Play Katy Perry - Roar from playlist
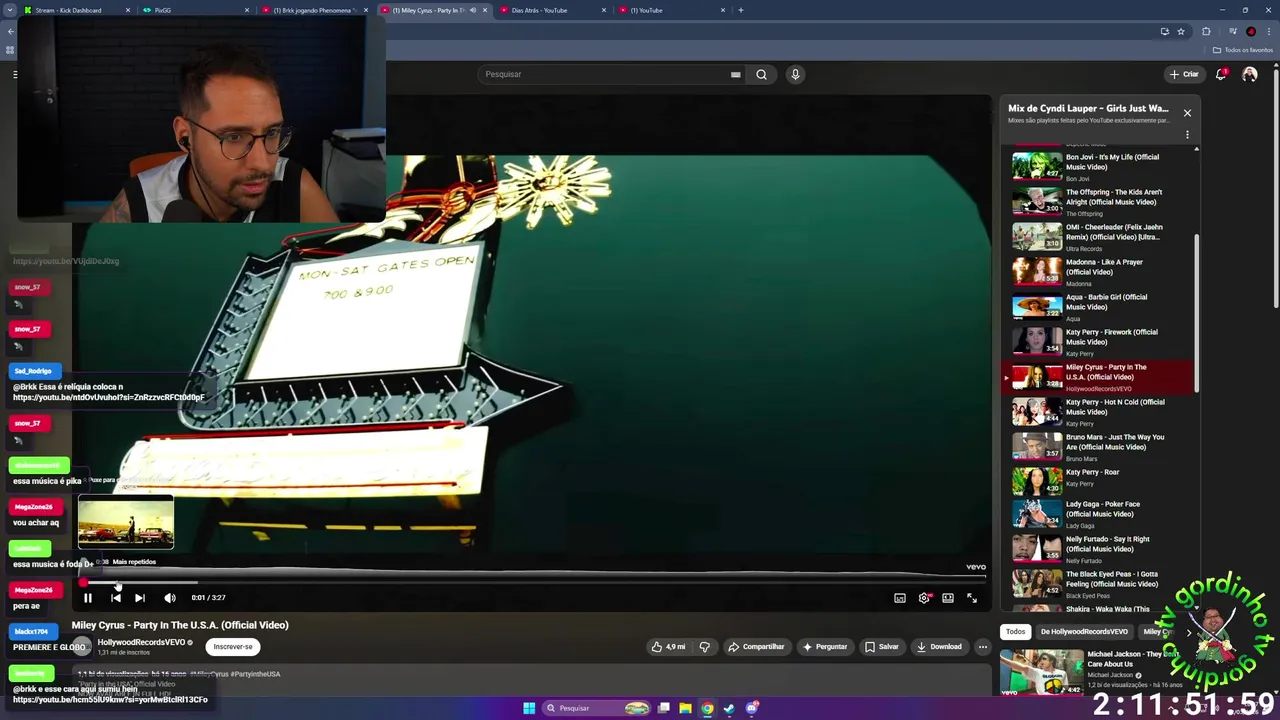 (x=1099, y=481)
